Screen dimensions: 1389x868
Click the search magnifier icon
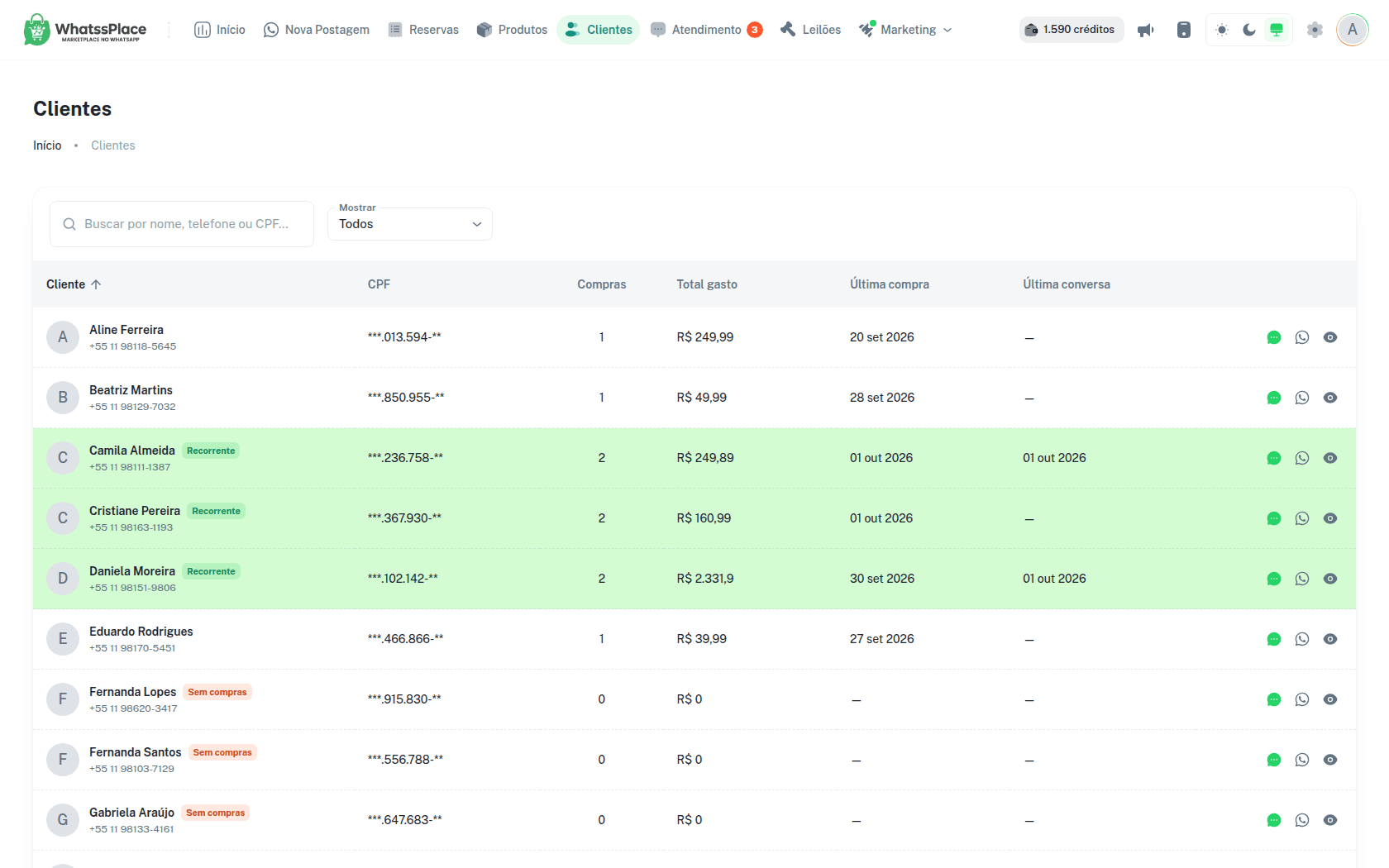click(69, 224)
